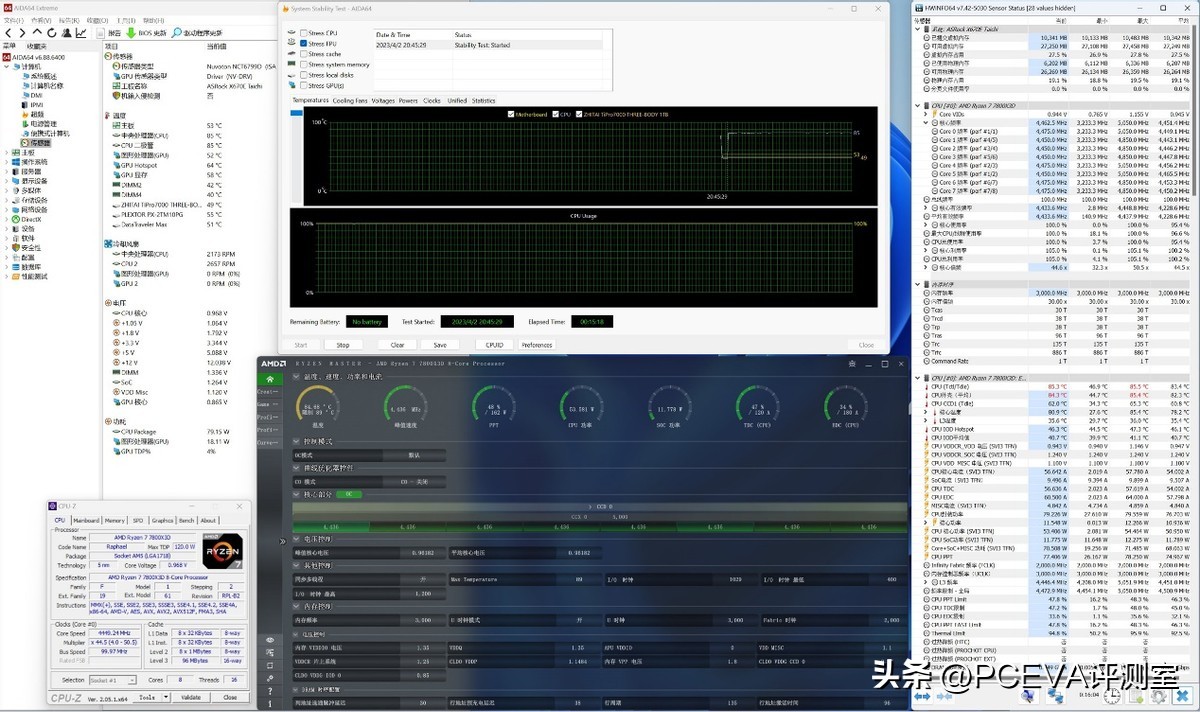Screen dimensions: 1200x712
Task: Click HWiNFO back-forward arrows bottom icon
Action: click(x=922, y=697)
